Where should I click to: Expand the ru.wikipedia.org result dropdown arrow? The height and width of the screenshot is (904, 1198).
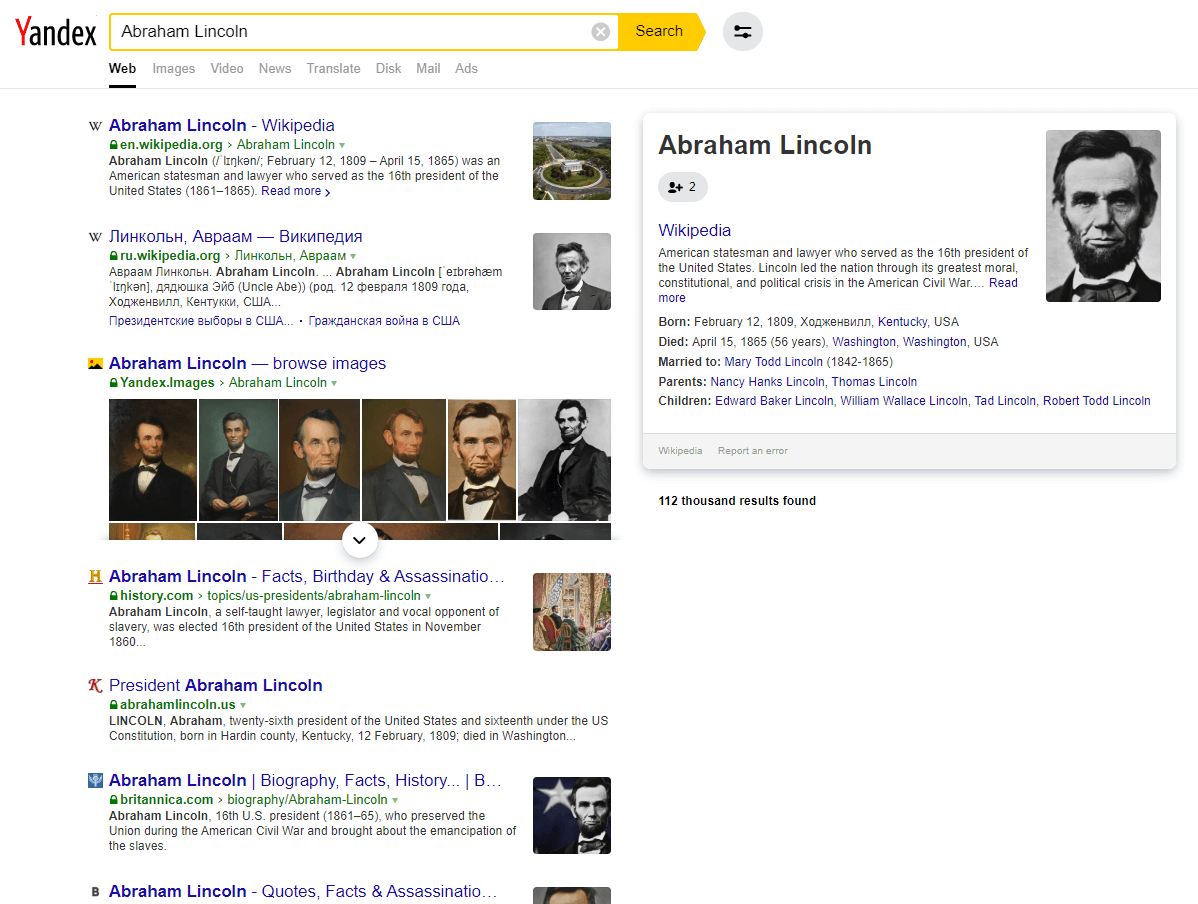click(353, 256)
